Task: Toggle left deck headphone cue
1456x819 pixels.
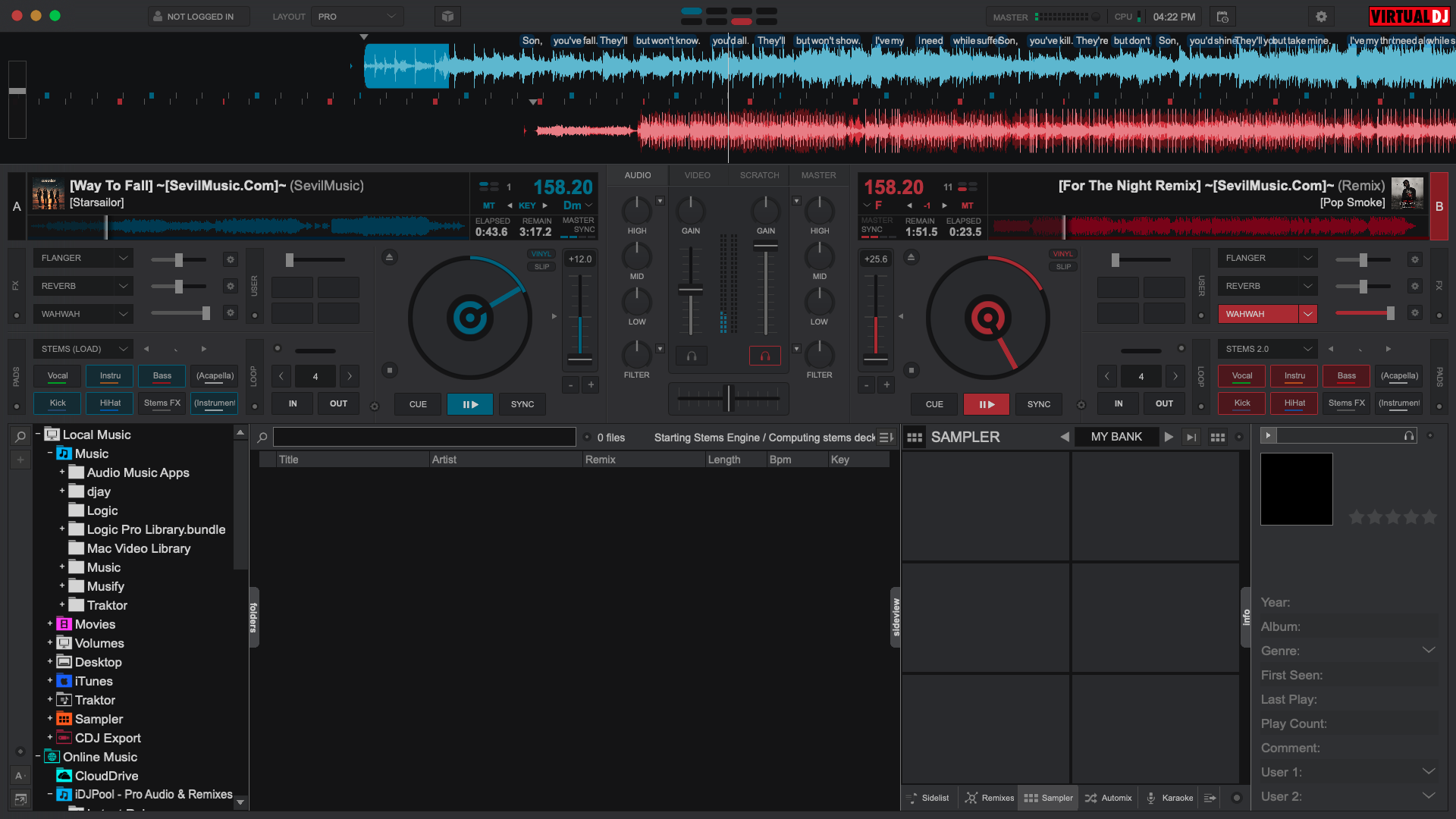Action: click(692, 356)
